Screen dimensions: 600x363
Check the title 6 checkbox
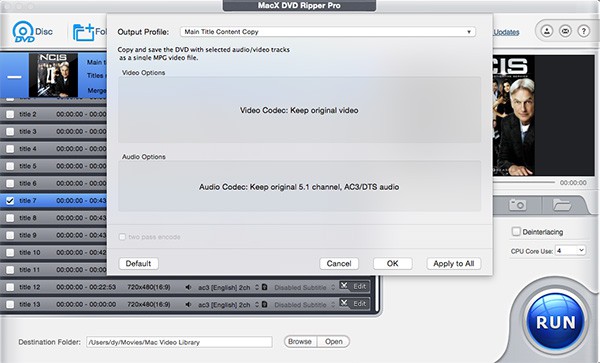tap(10, 183)
